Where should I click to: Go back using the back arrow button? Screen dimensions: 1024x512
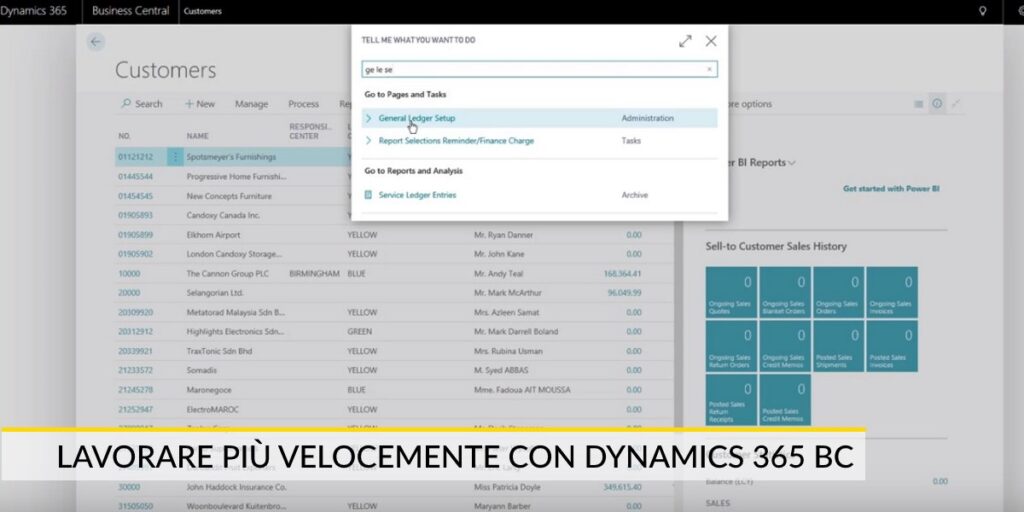96,42
